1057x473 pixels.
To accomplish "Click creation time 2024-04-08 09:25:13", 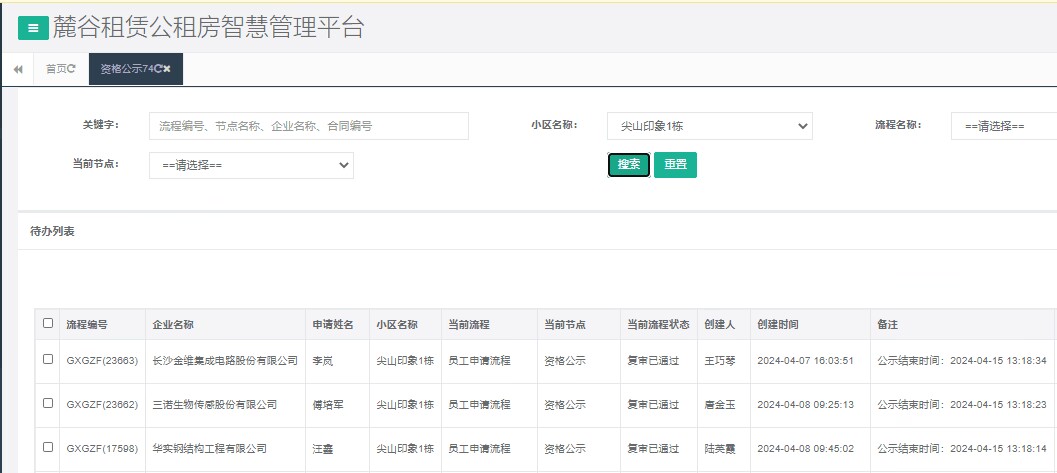I will pos(806,405).
